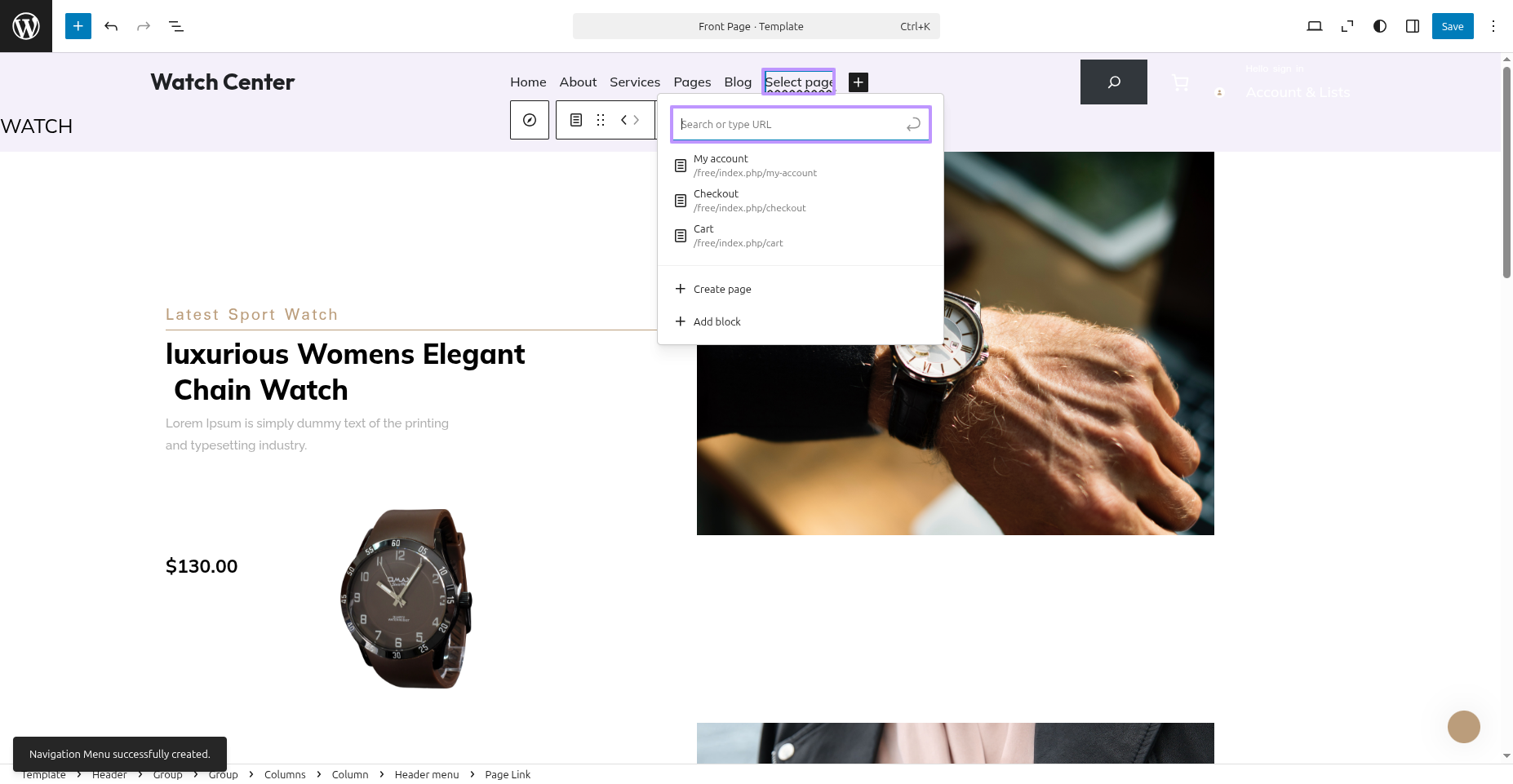Click the Search or type URL field
1513x784 pixels.
click(x=790, y=124)
